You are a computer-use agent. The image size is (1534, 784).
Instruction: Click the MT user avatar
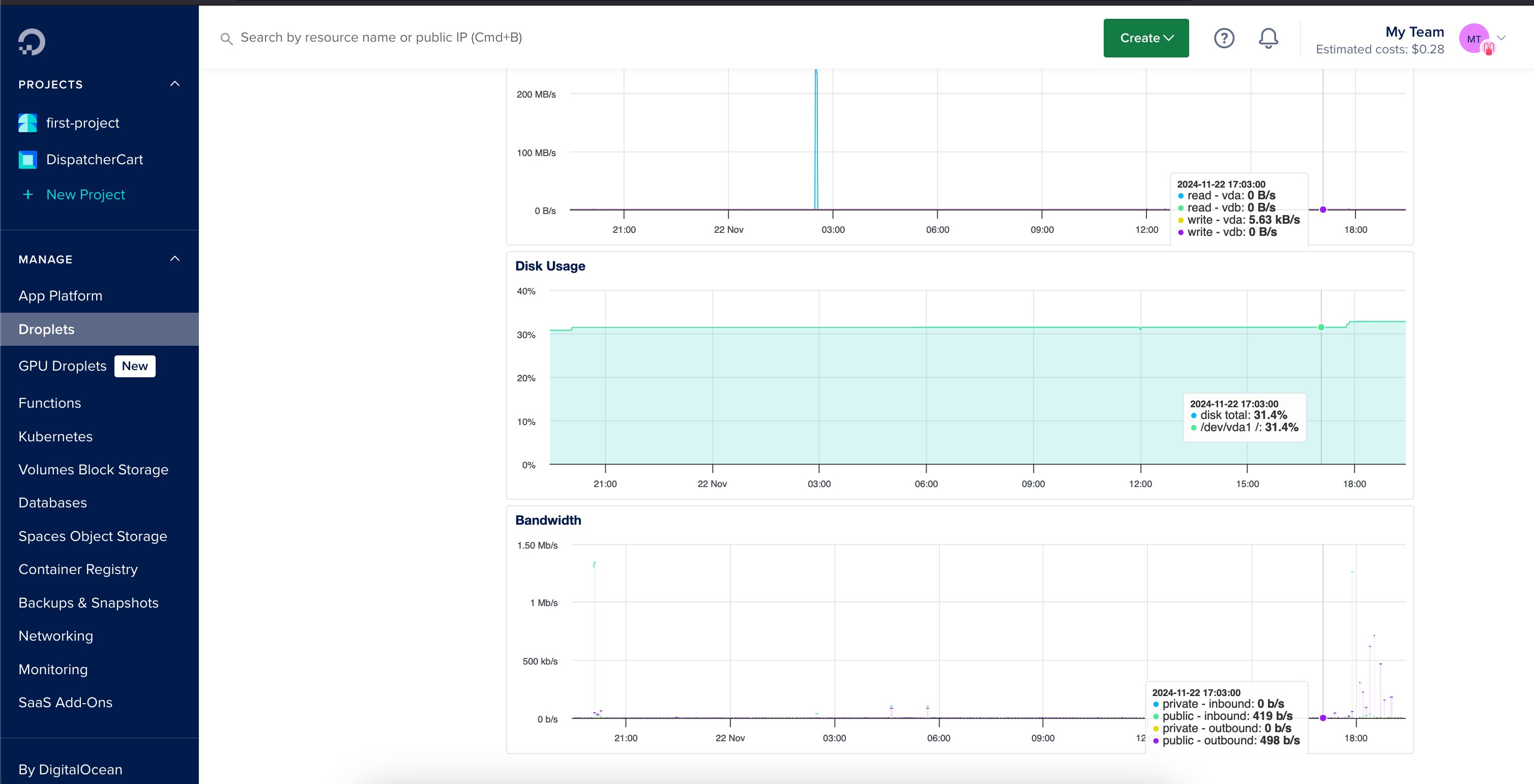click(x=1474, y=39)
